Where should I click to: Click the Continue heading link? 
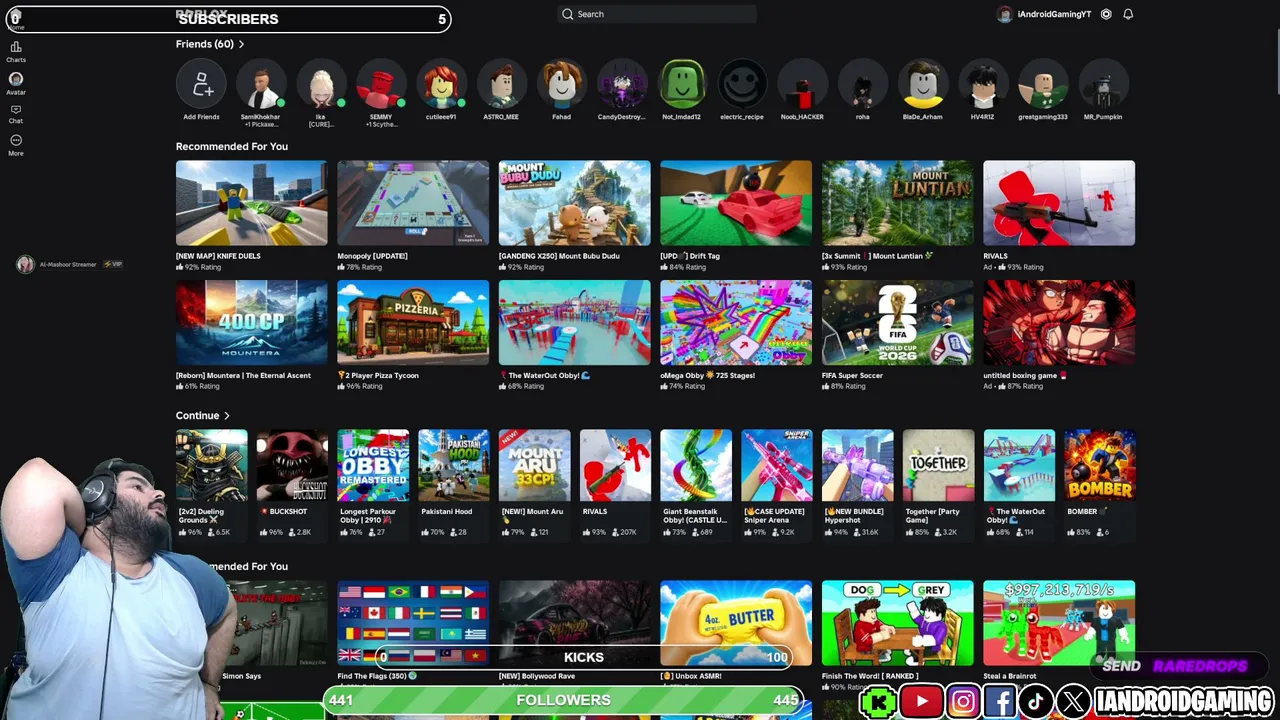pyautogui.click(x=197, y=416)
